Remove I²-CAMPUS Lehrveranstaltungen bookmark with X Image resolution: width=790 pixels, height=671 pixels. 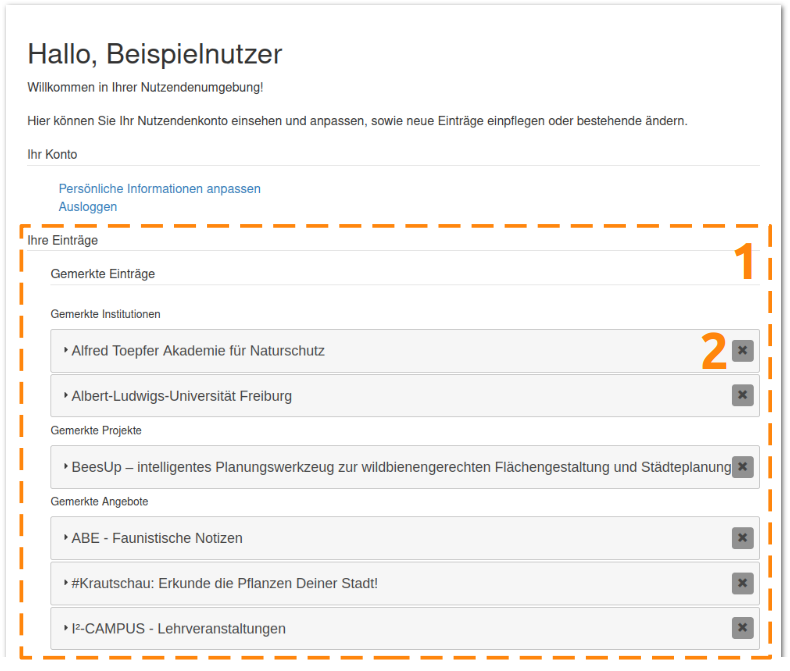point(743,628)
